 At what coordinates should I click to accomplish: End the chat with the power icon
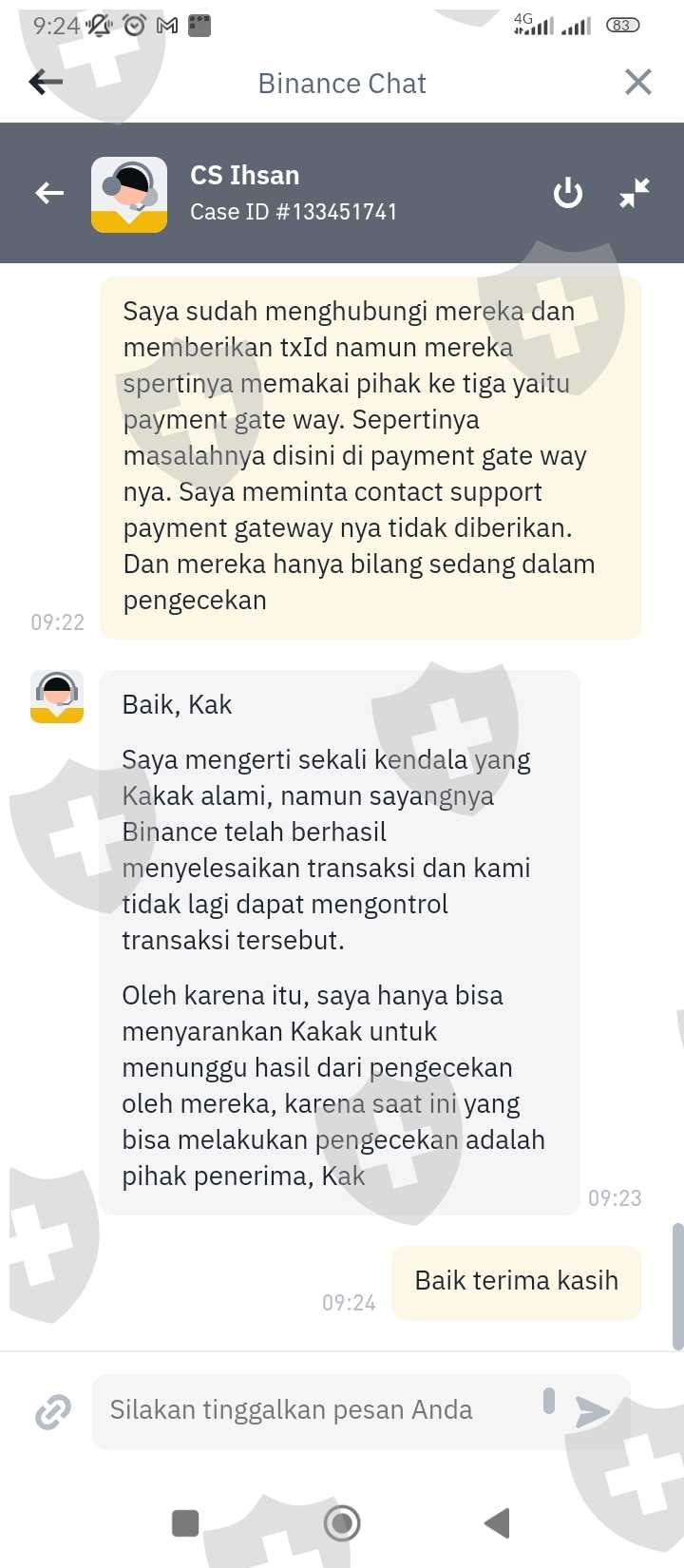click(568, 193)
